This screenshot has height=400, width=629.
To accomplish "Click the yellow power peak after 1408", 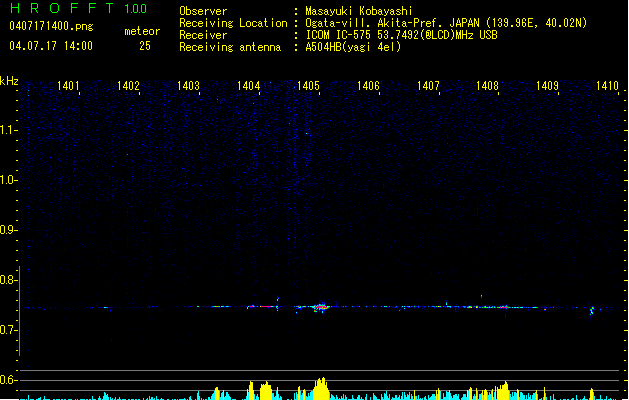I will (x=502, y=390).
